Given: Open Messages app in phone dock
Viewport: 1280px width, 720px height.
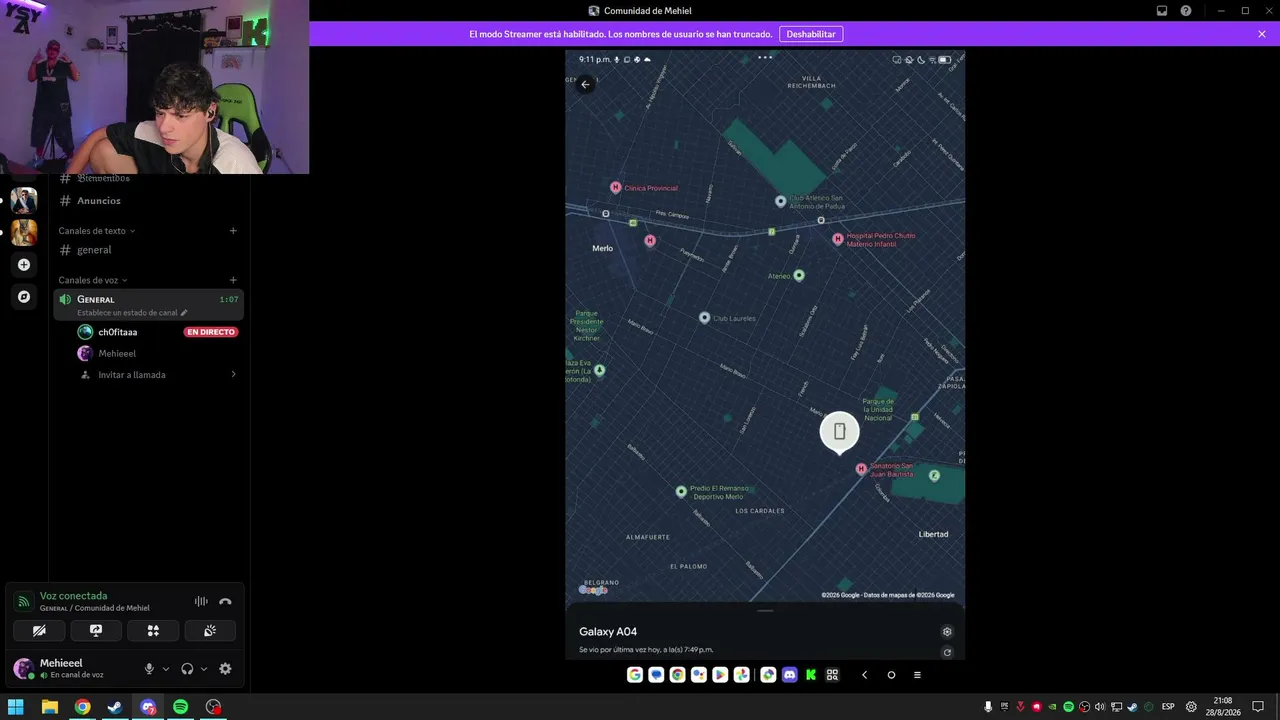Looking at the screenshot, I should click(656, 675).
